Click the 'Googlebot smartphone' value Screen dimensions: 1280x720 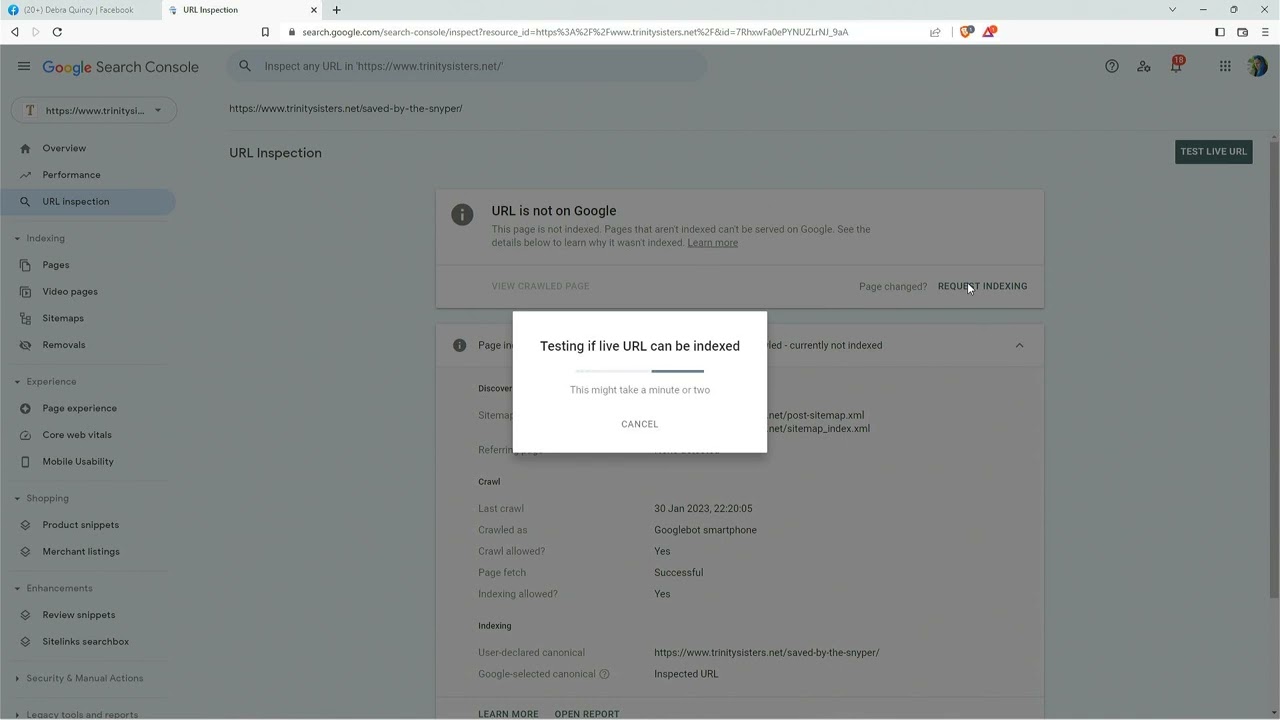pos(705,530)
